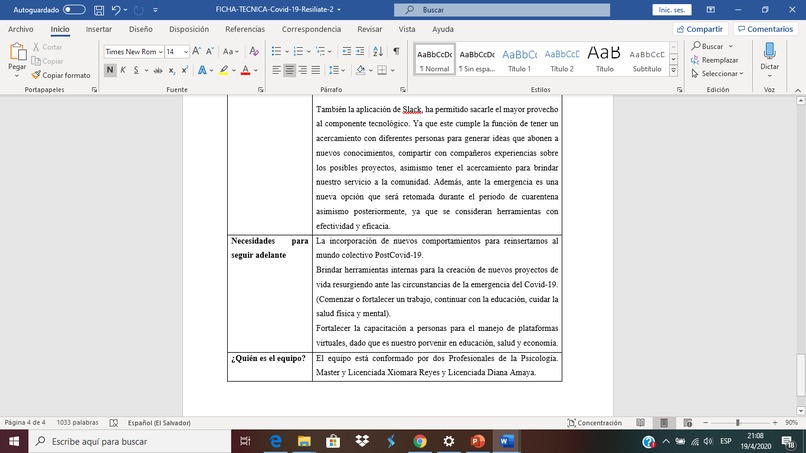806x453 pixels.
Task: Sort the selected text alphabetically
Action: (378, 51)
